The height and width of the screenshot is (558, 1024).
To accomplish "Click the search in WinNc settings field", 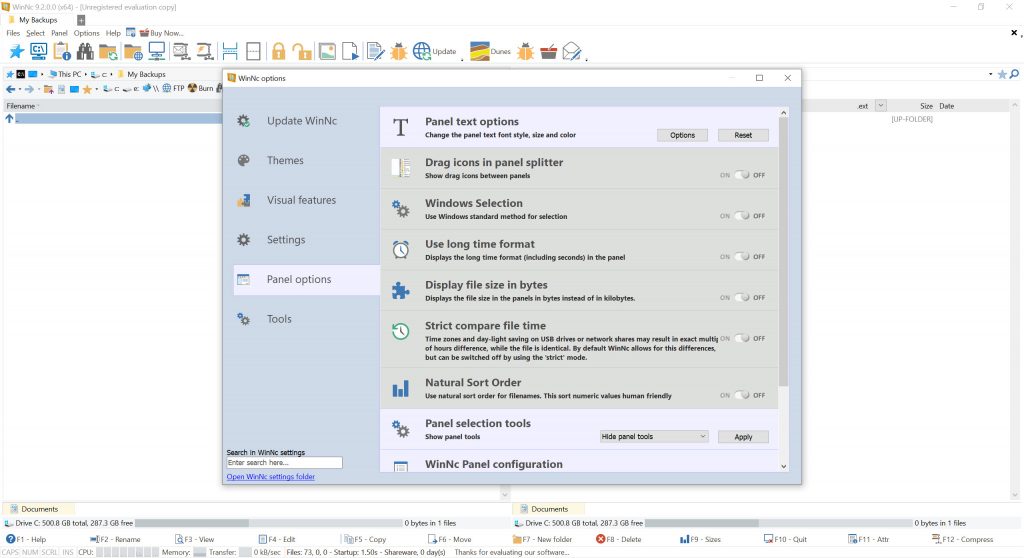I will click(x=284, y=463).
